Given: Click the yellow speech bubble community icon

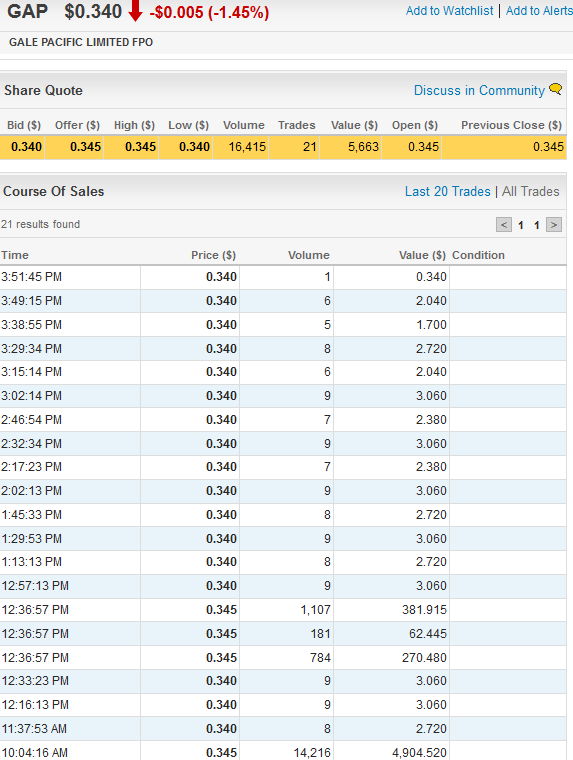Looking at the screenshot, I should (556, 90).
